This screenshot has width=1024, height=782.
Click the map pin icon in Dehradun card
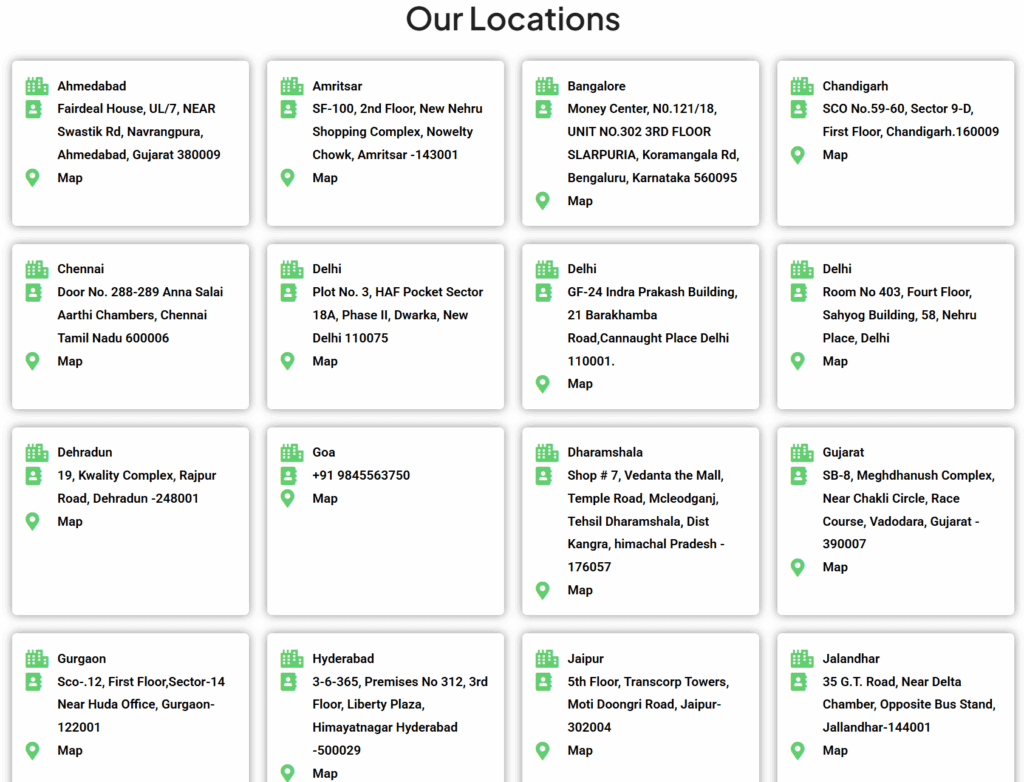coord(33,521)
